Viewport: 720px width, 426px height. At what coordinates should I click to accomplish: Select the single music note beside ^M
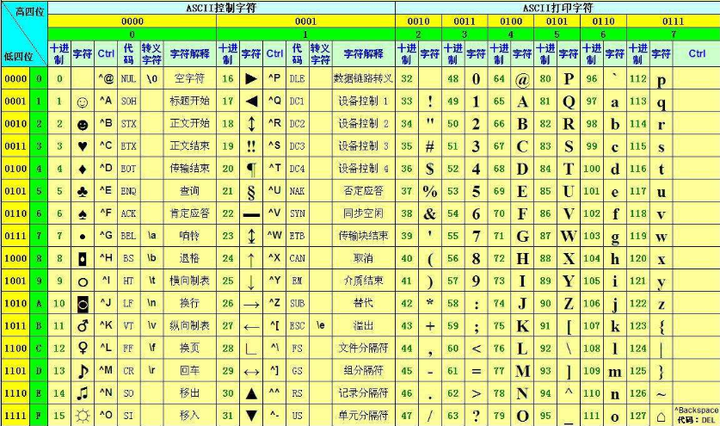pos(83,371)
